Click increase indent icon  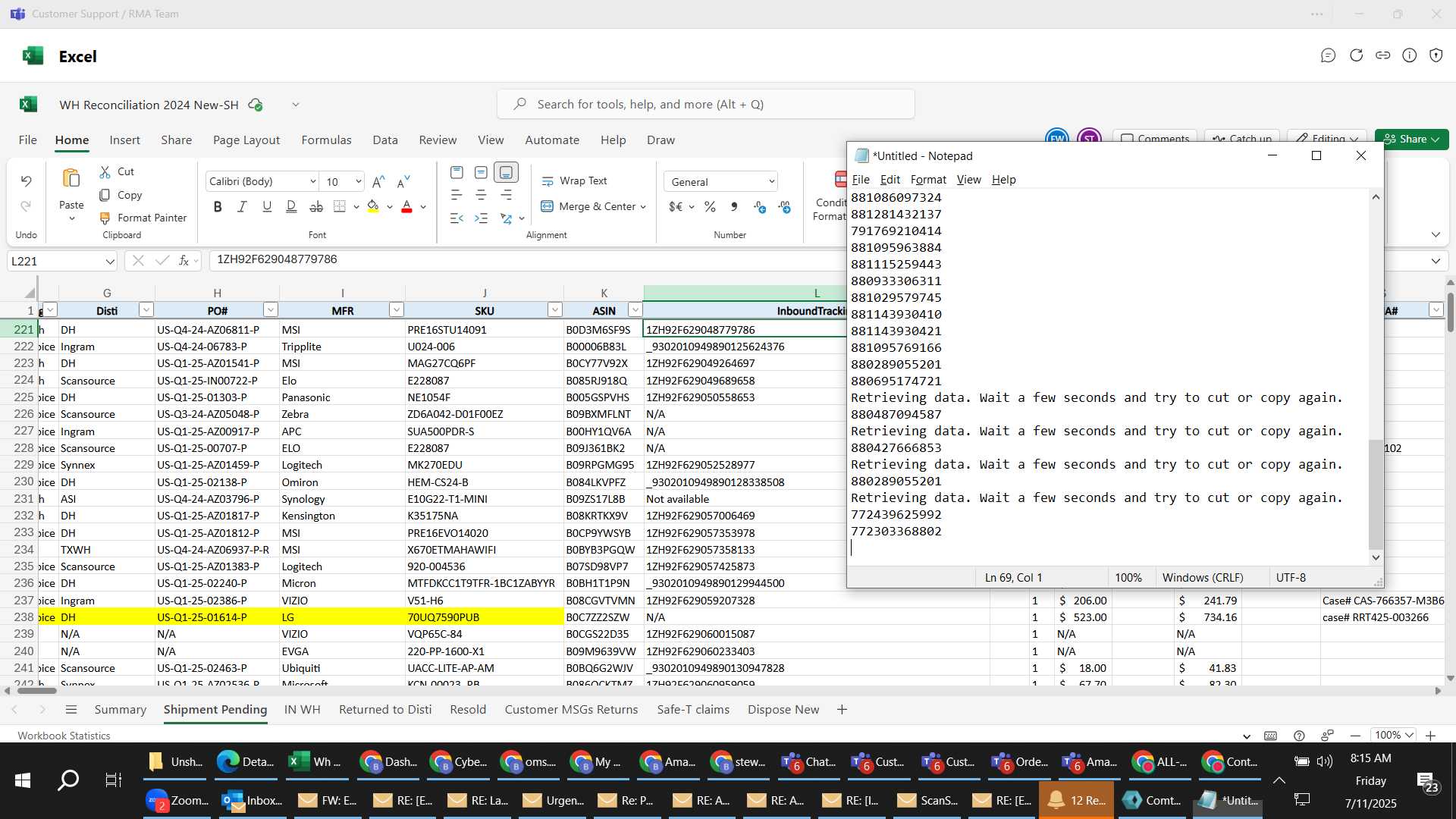481,218
